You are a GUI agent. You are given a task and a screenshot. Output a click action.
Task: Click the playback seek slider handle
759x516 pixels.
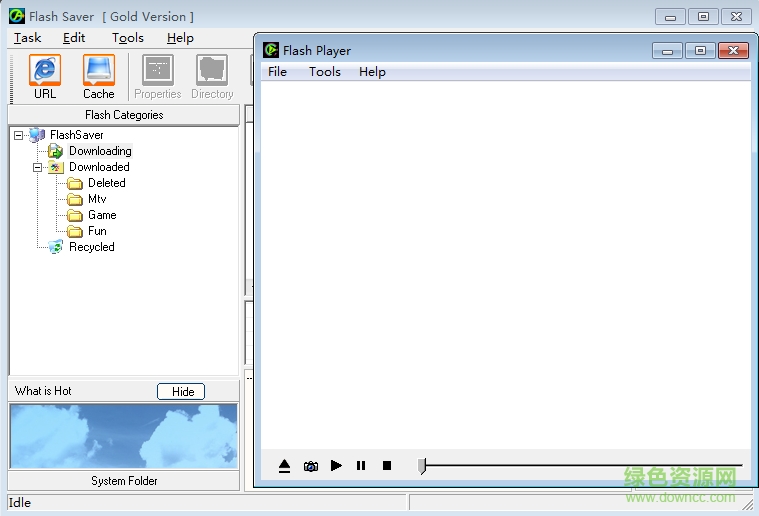422,466
